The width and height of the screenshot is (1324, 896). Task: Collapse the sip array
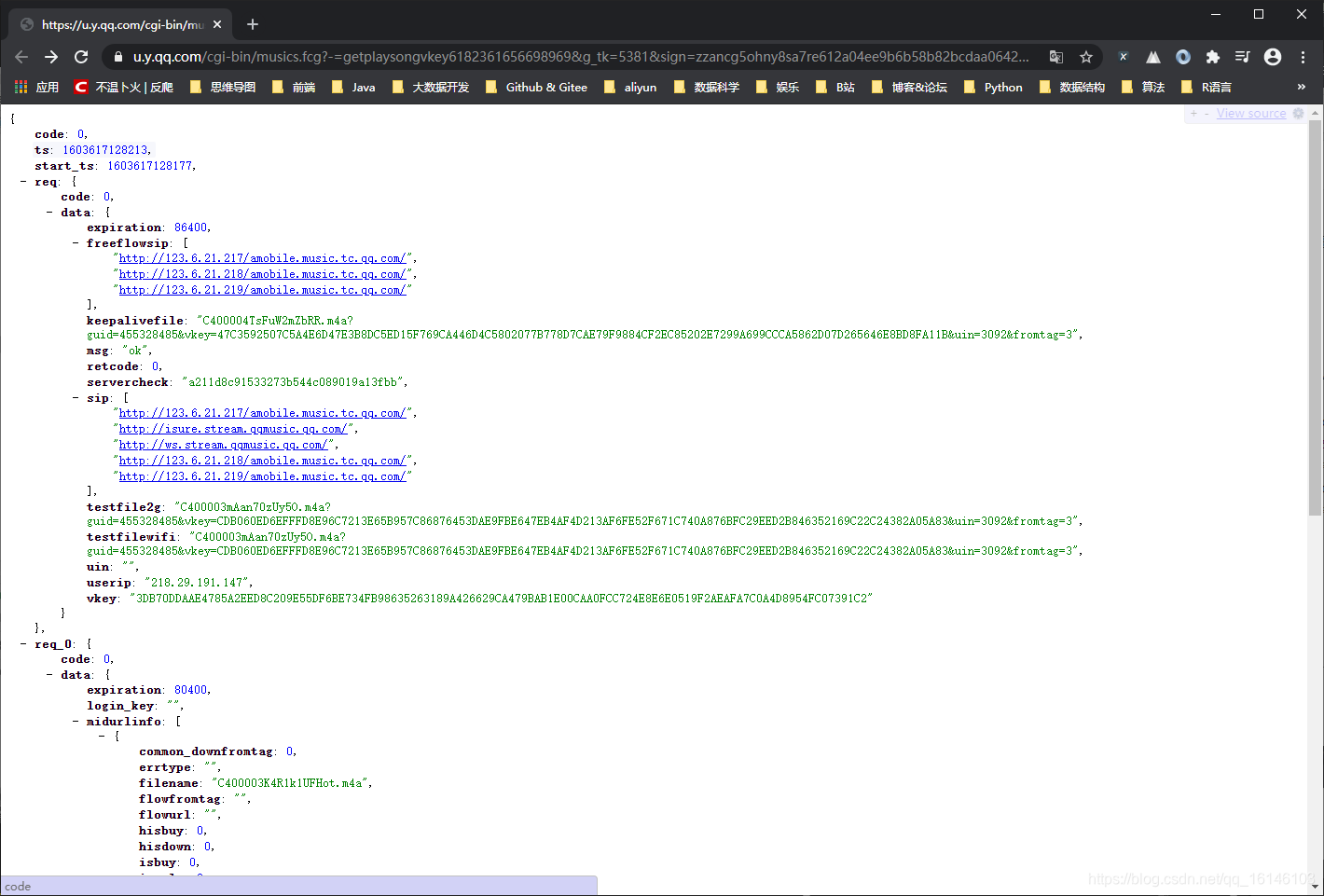[76, 398]
